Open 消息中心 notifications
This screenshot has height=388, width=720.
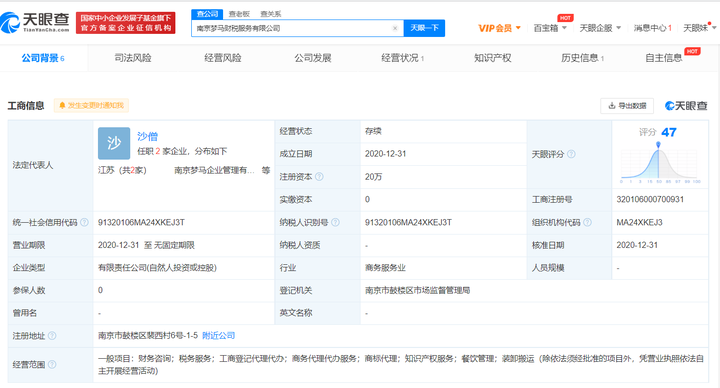[x=652, y=28]
